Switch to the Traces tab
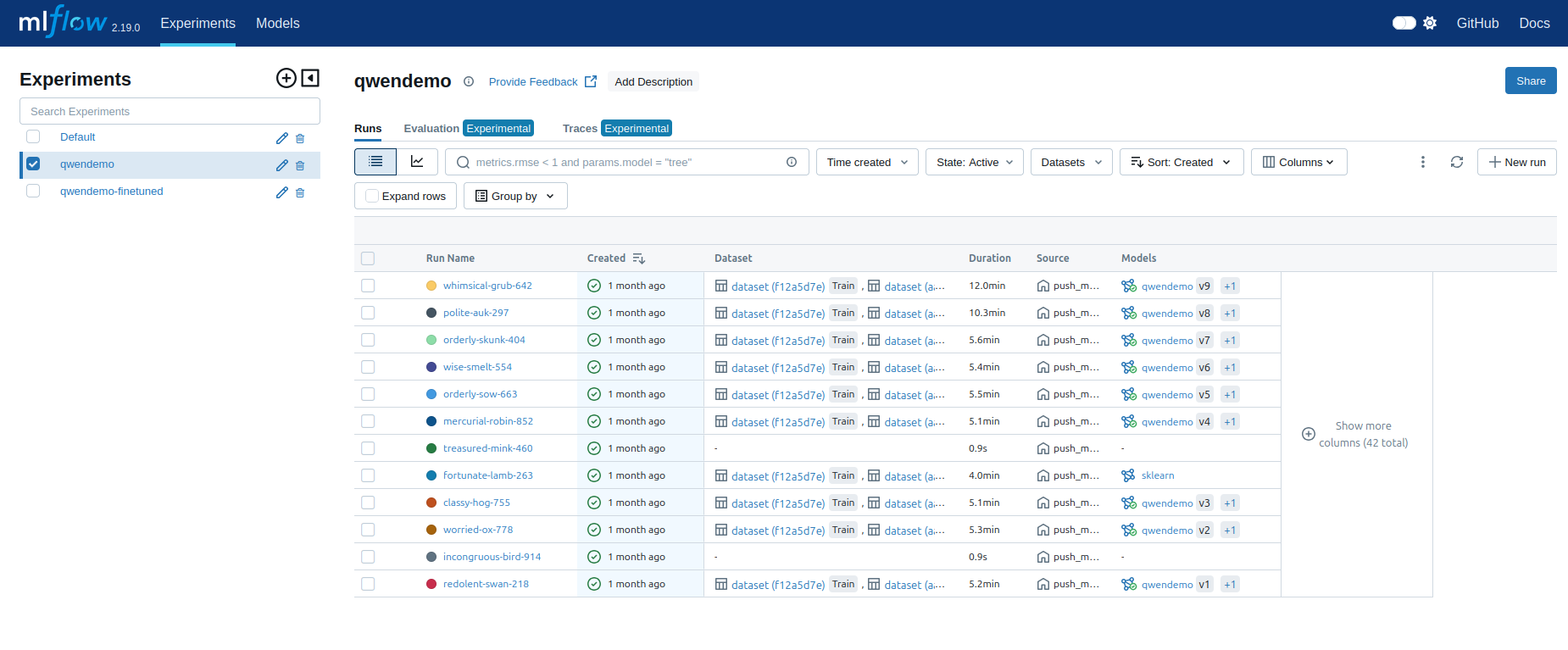This screenshot has height=650, width=1568. tap(580, 128)
